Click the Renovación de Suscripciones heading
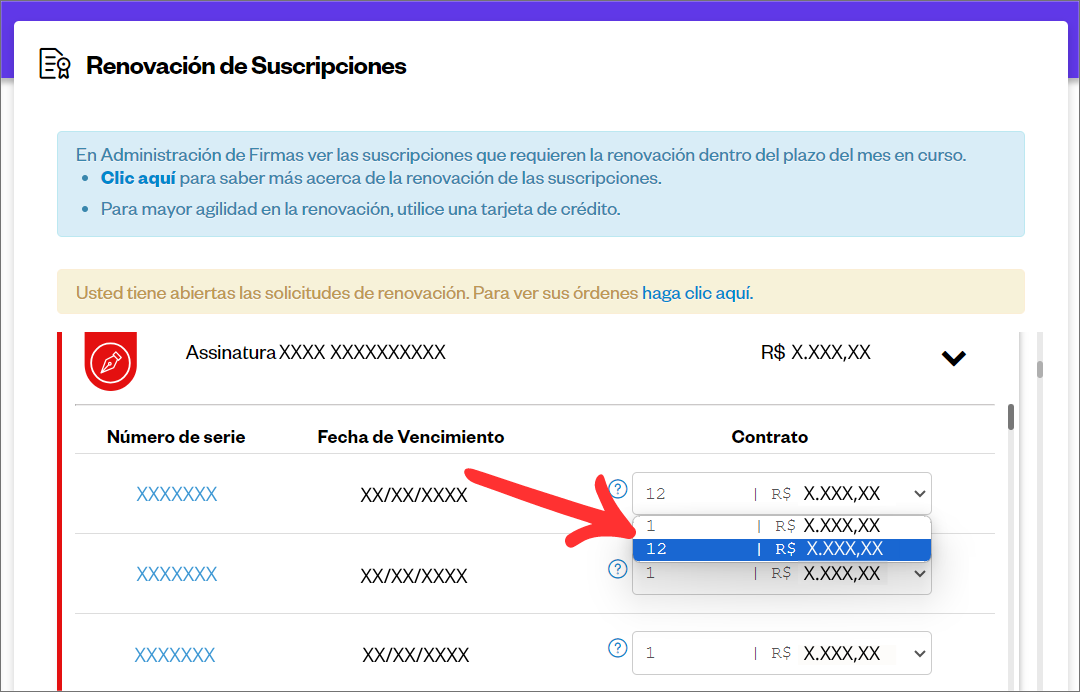Viewport: 1080px width, 692px height. (246, 65)
